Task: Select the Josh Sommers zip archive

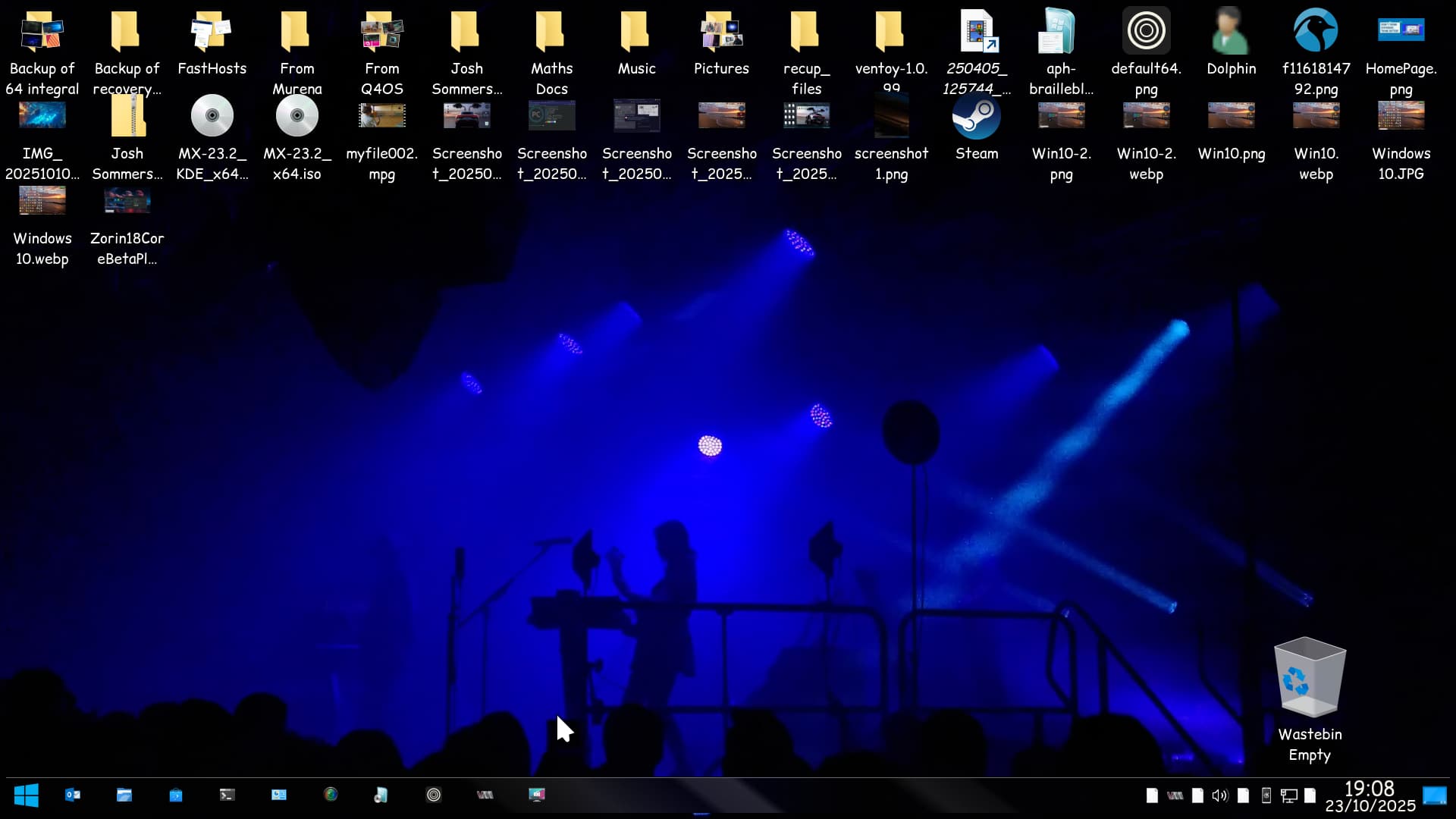Action: tap(127, 138)
